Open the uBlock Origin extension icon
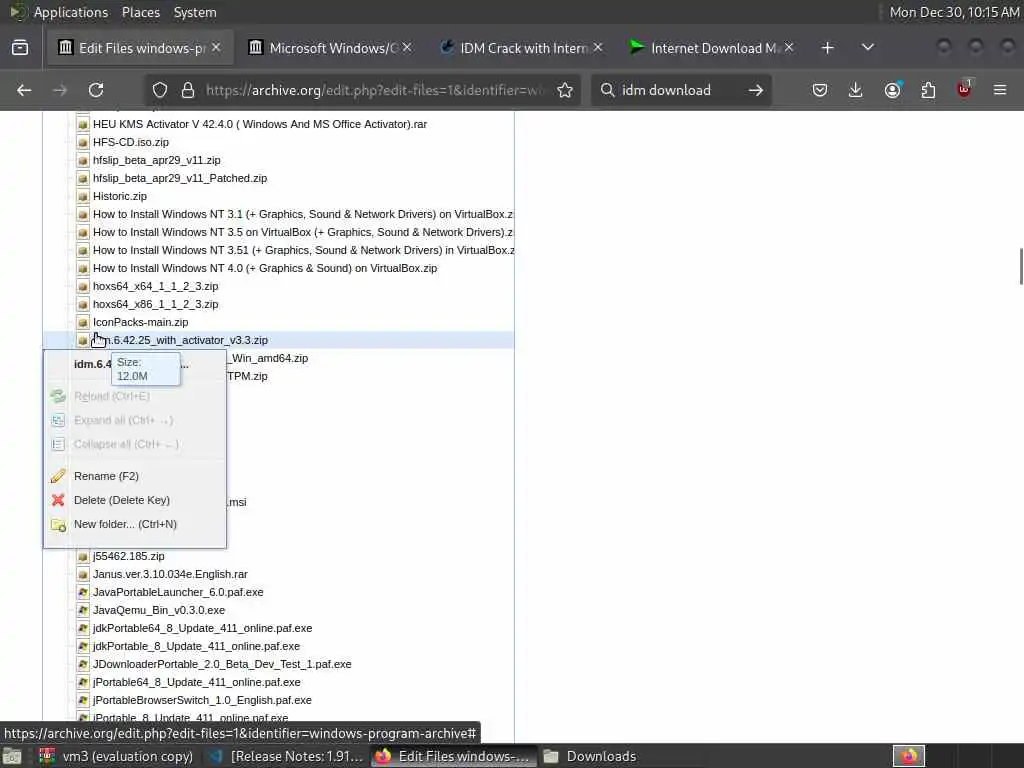Viewport: 1024px width, 768px height. (964, 90)
